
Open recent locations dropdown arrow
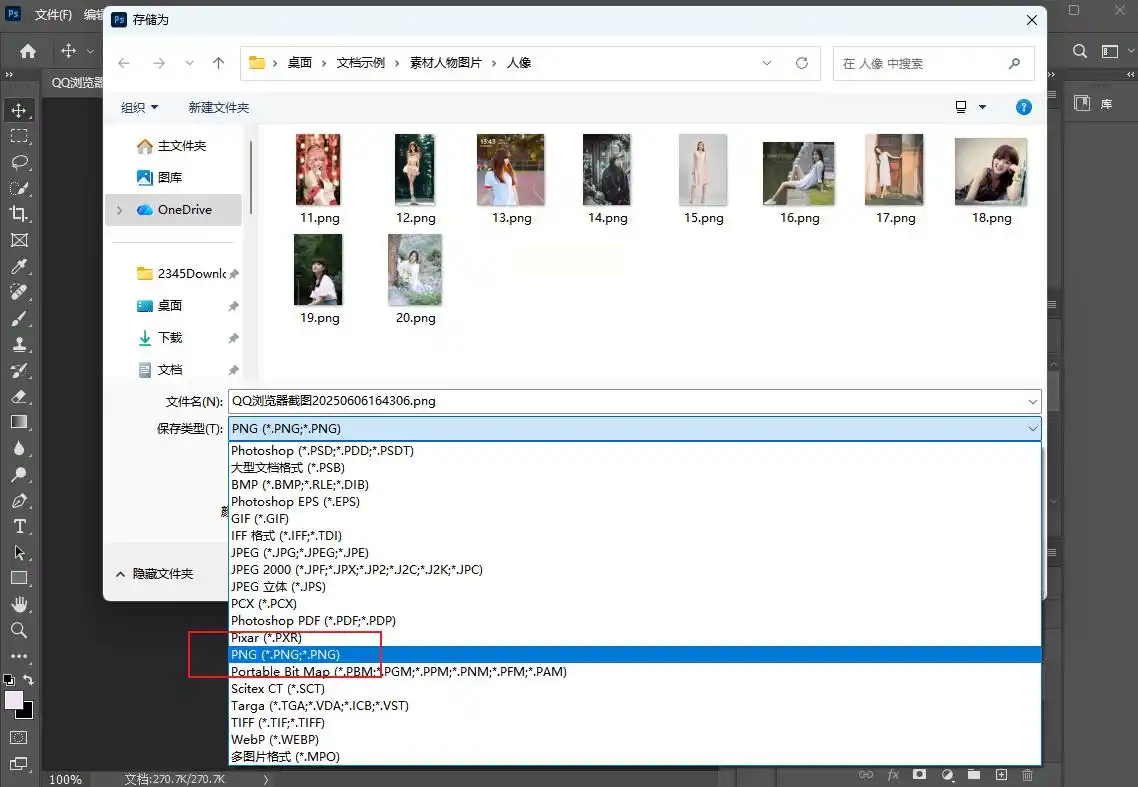pos(189,63)
